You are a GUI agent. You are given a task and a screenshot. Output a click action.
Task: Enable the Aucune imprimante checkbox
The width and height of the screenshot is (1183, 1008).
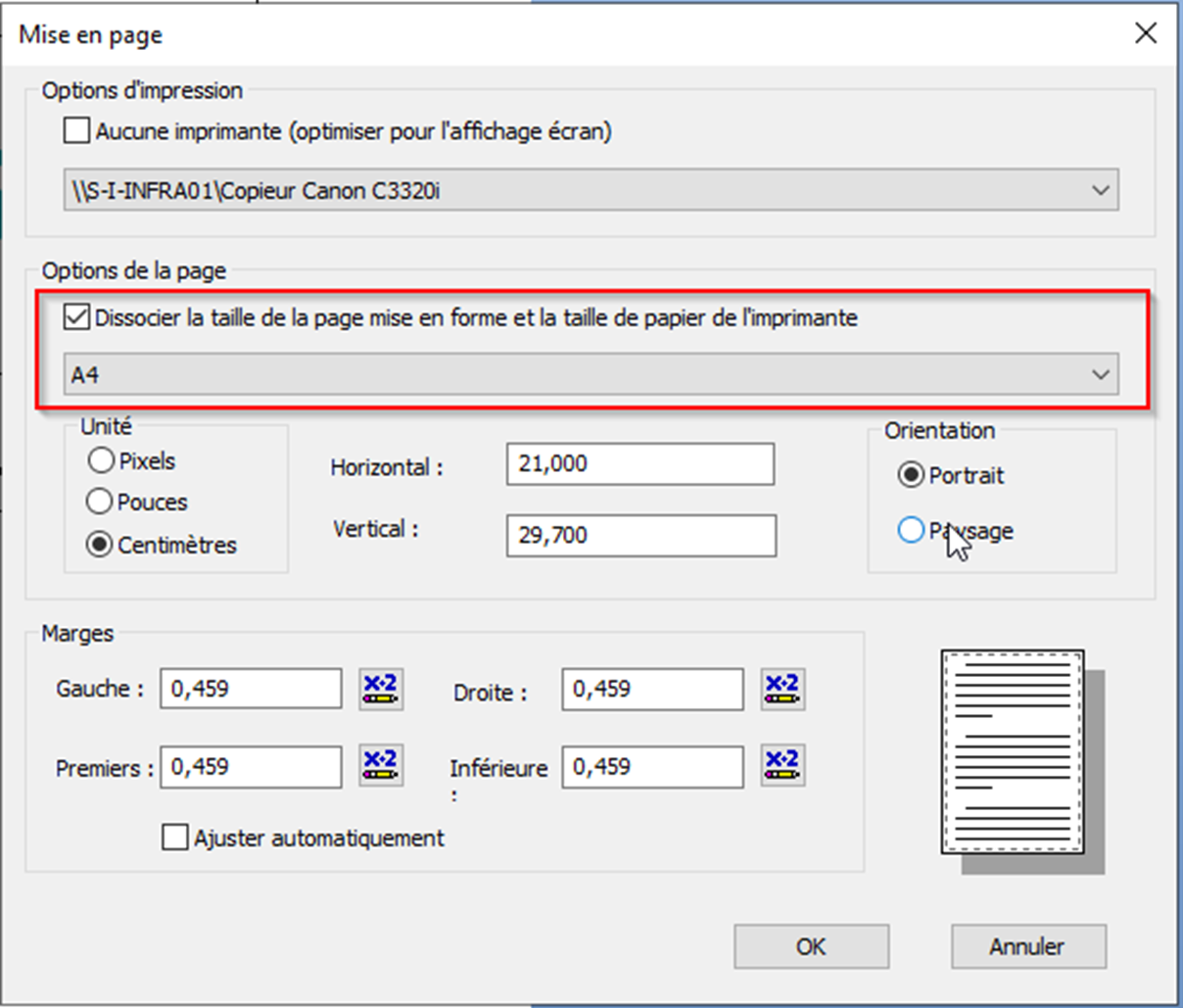tap(76, 130)
